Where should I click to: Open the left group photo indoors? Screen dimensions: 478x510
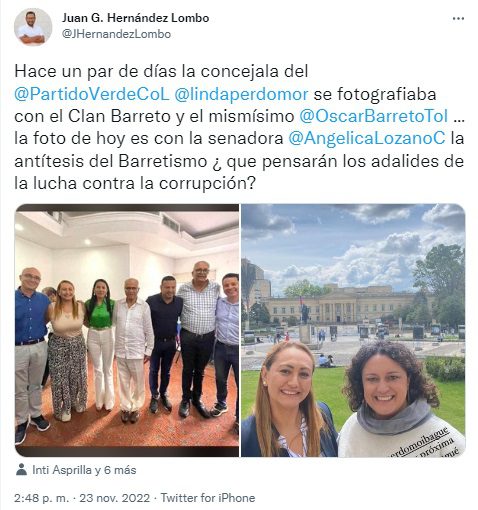[127, 330]
